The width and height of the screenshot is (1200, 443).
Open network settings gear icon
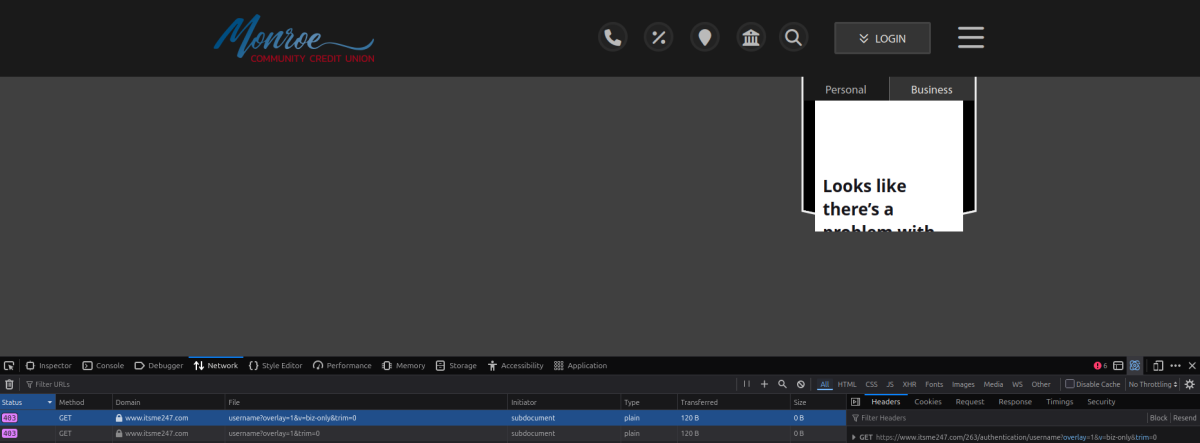(x=1190, y=384)
